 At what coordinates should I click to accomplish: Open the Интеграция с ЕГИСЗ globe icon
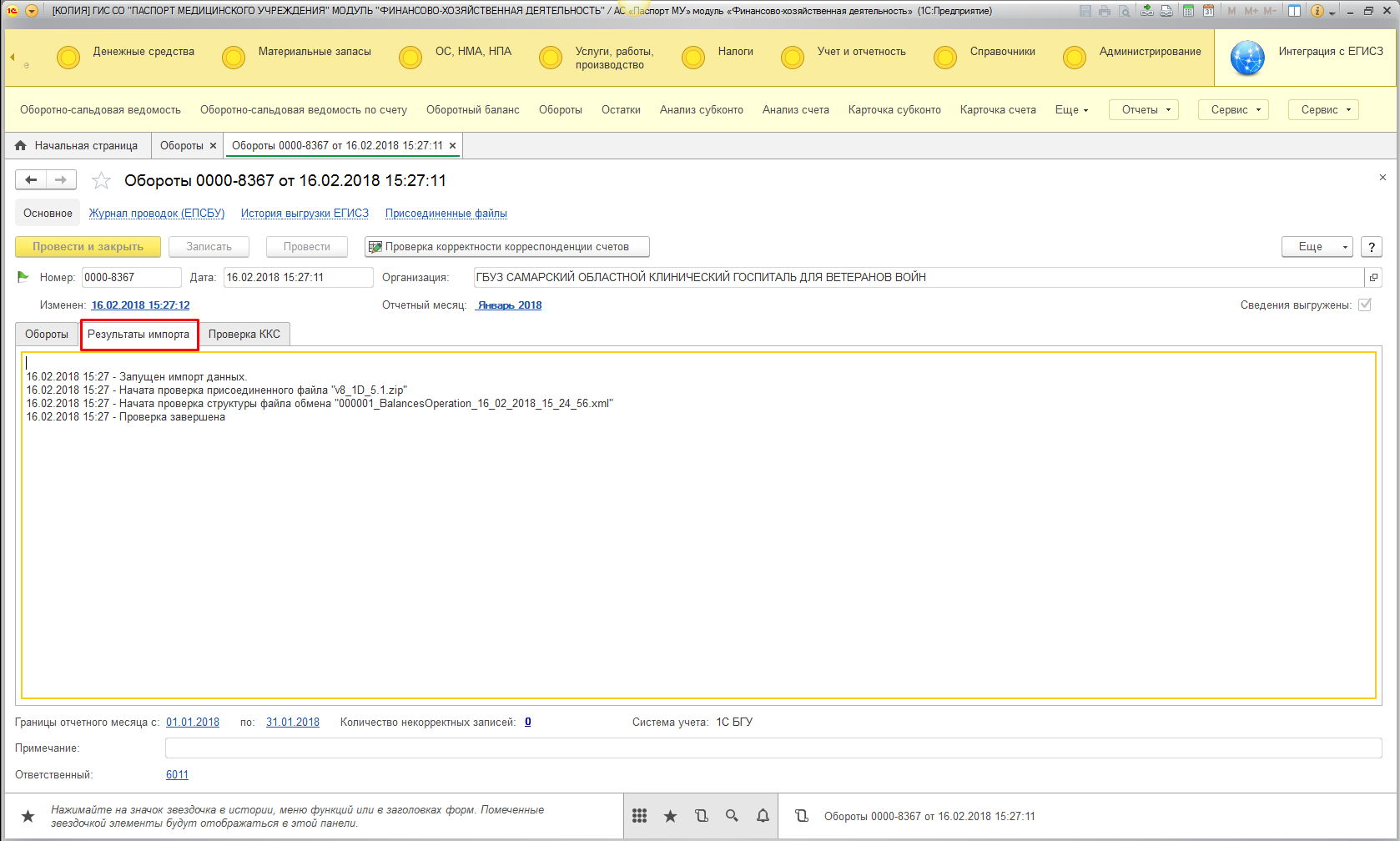tap(1247, 58)
